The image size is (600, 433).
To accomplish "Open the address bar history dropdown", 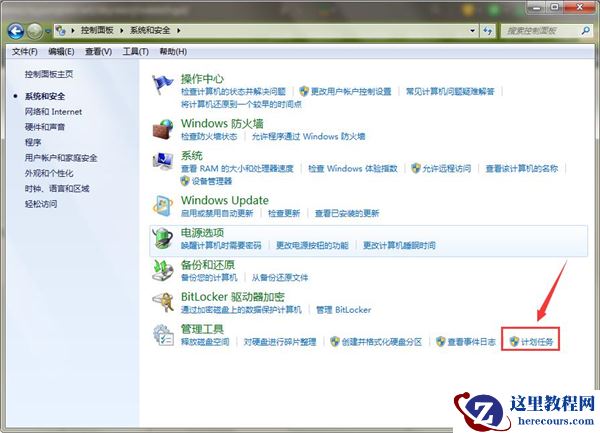I will click(473, 31).
